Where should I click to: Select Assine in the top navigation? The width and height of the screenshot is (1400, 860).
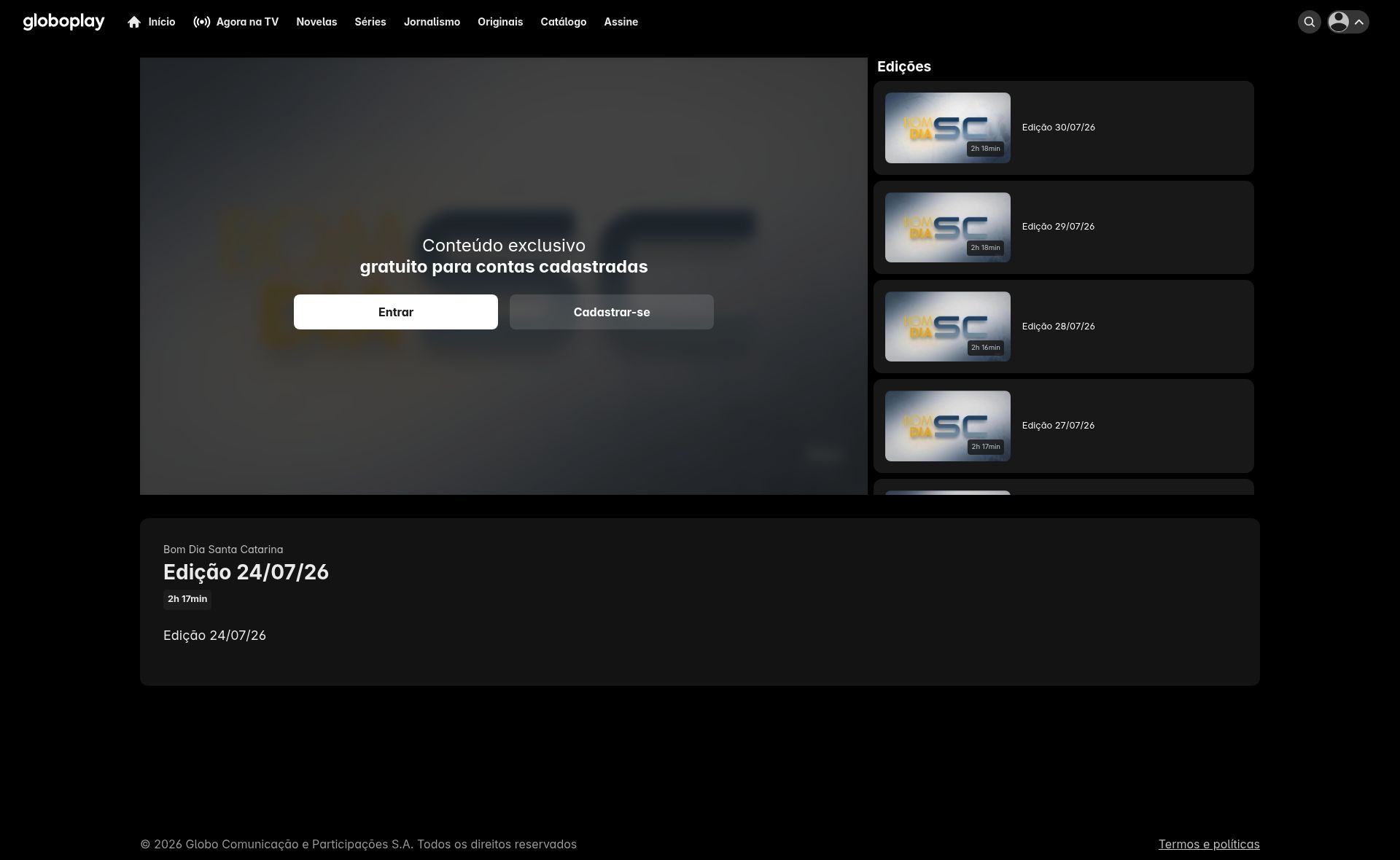point(621,22)
